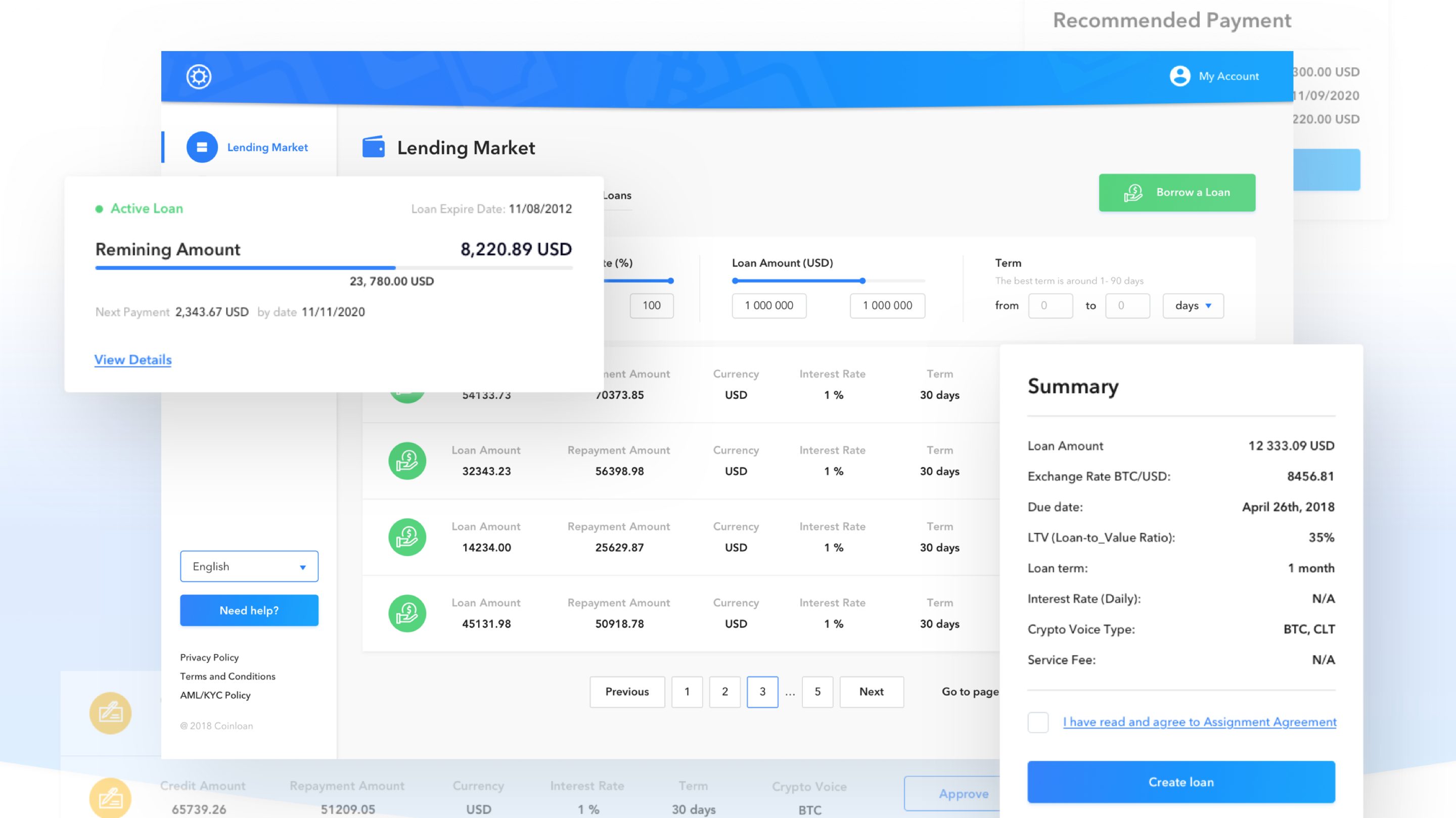Click the interest rate slider handle

(x=671, y=281)
